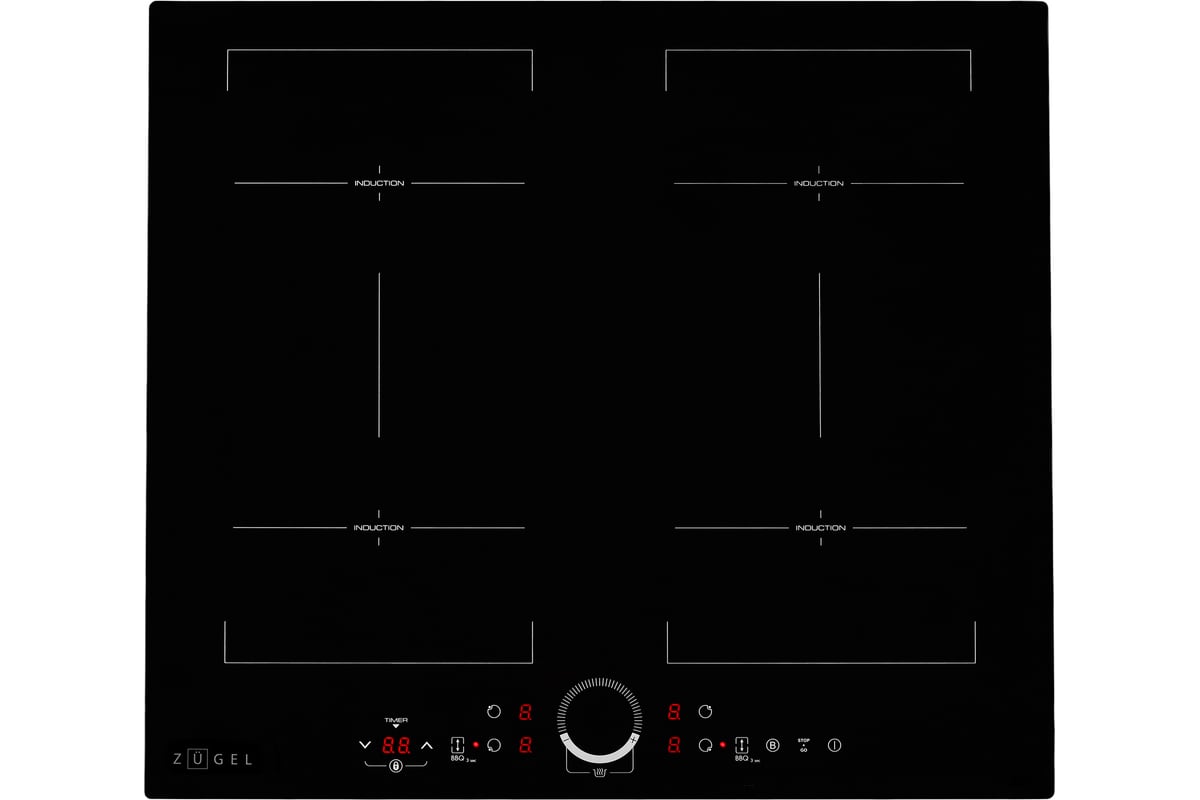1200x800 pixels.
Task: Tap the keep-warm icon below the dial
Action: (600, 772)
